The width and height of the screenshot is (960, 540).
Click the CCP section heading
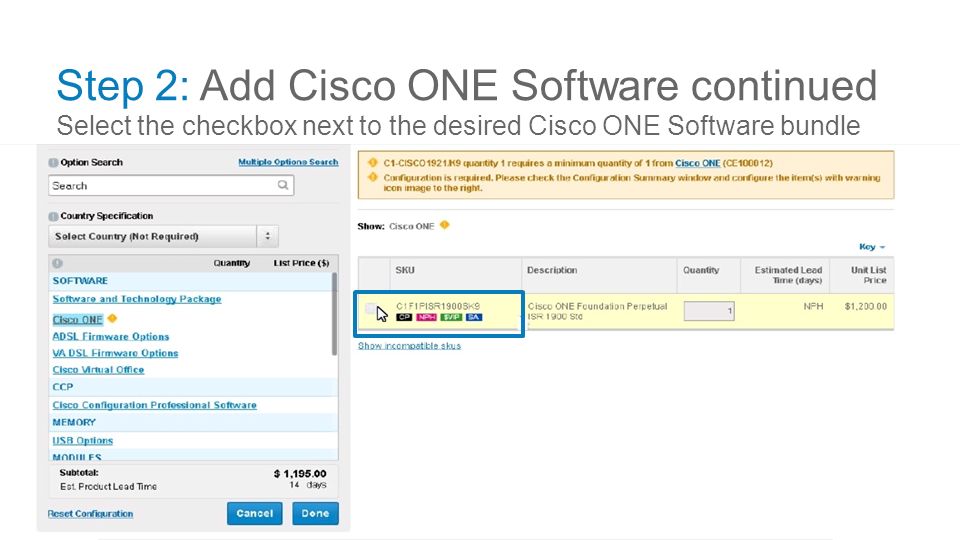click(63, 387)
